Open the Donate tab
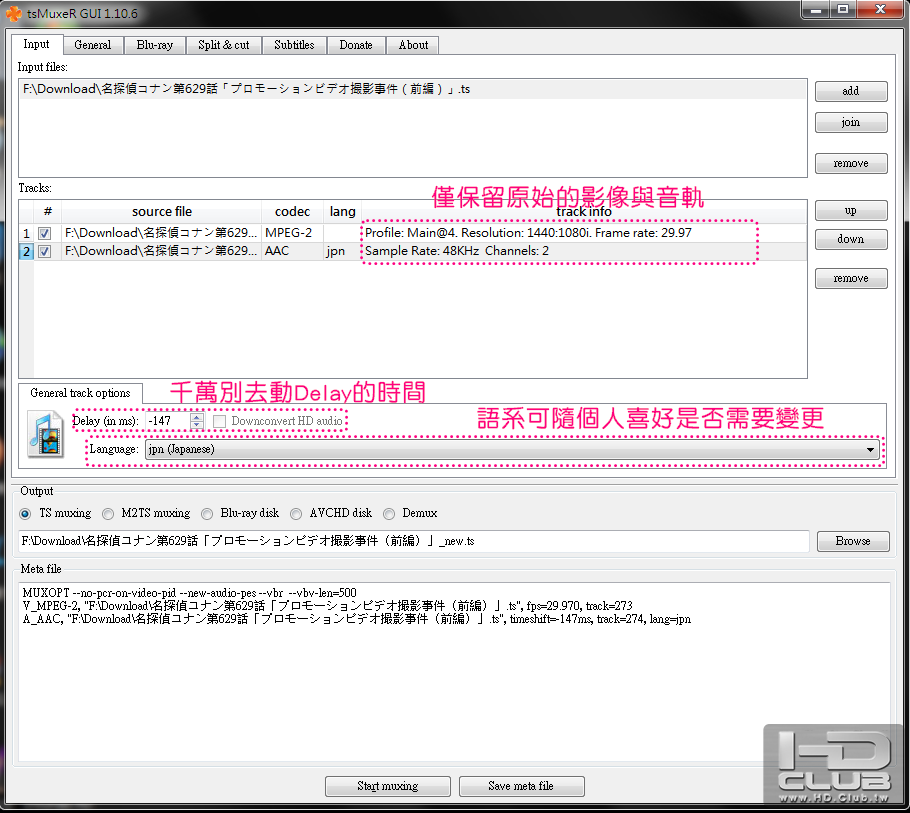 (356, 45)
